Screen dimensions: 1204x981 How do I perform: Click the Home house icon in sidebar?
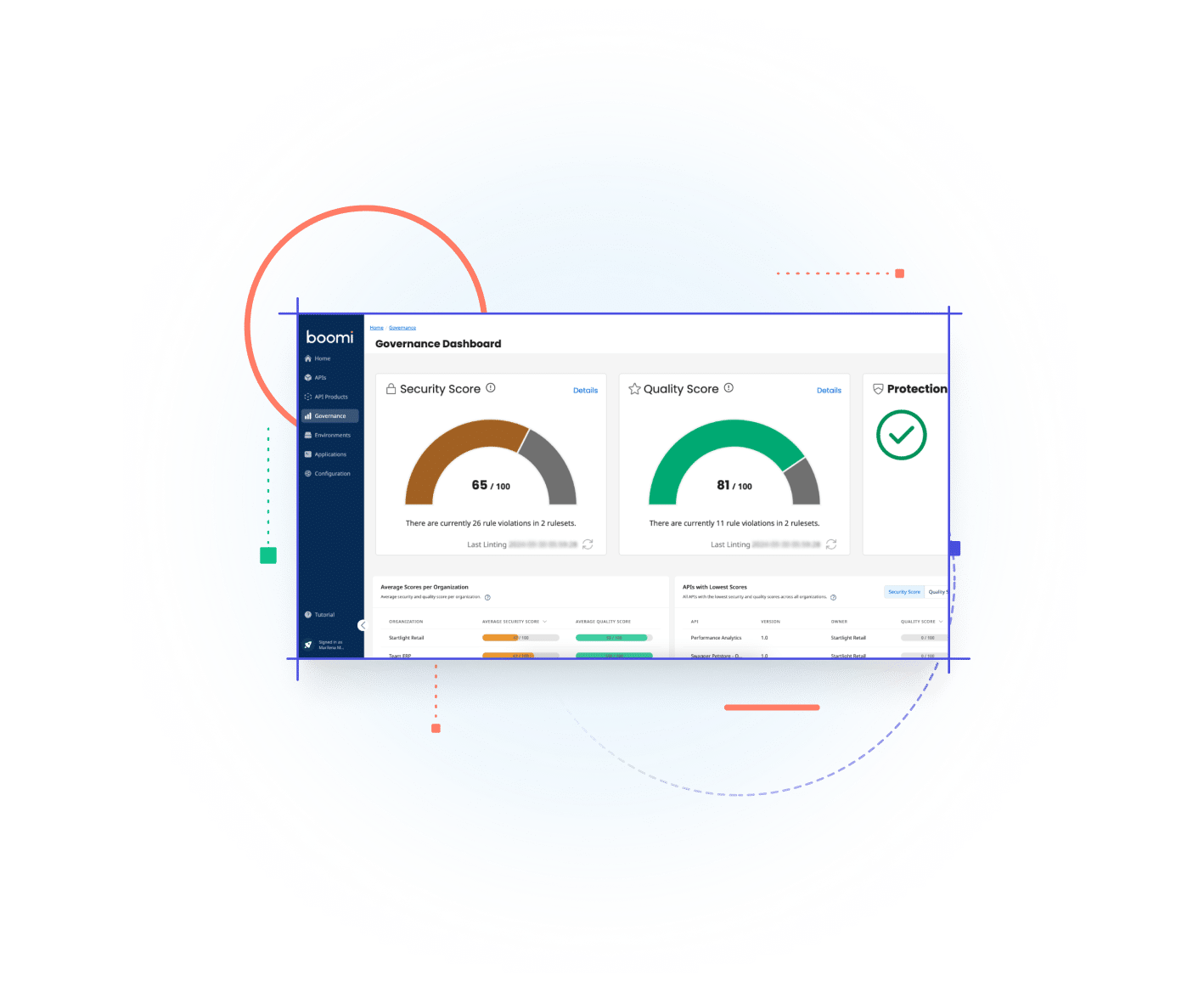click(x=308, y=358)
